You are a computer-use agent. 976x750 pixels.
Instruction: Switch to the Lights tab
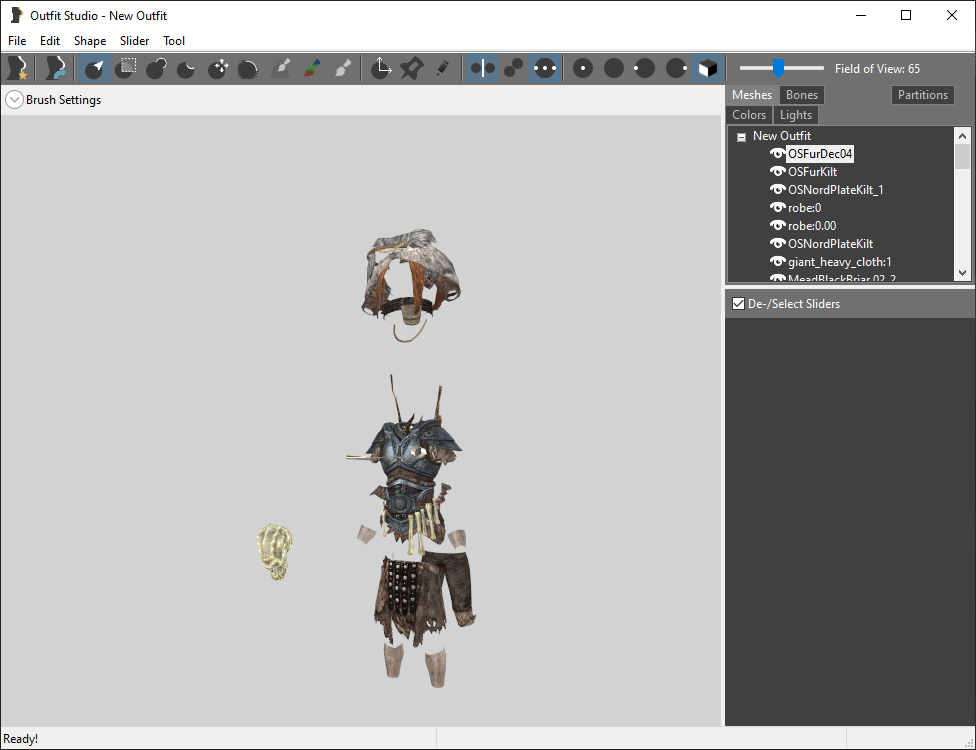pyautogui.click(x=795, y=115)
